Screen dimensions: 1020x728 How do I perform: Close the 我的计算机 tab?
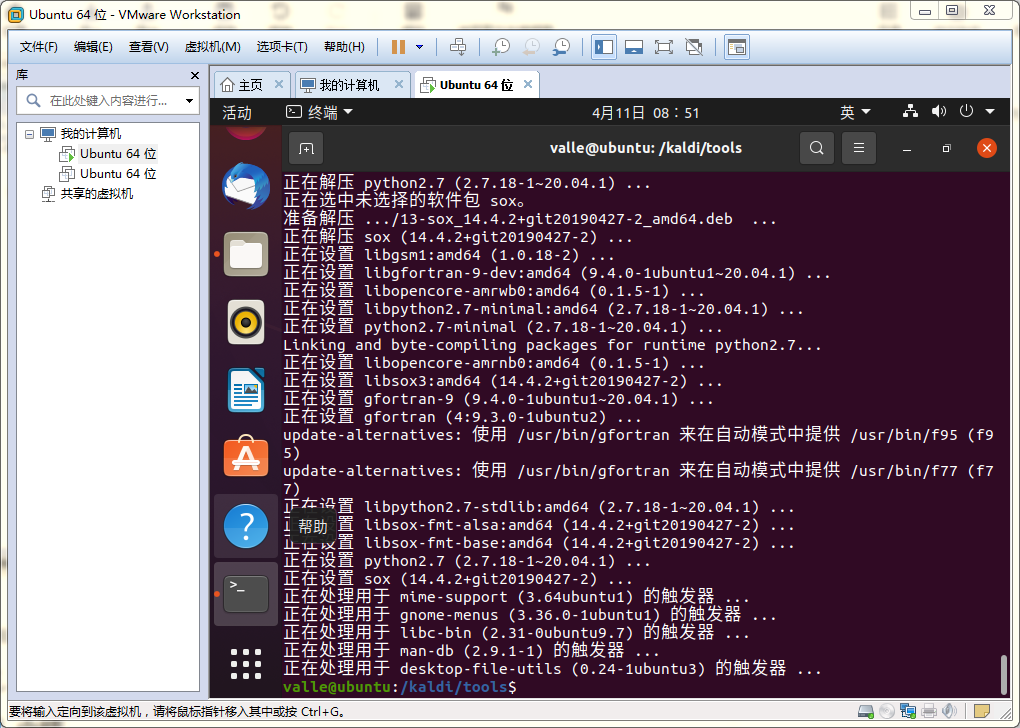pyautogui.click(x=399, y=84)
